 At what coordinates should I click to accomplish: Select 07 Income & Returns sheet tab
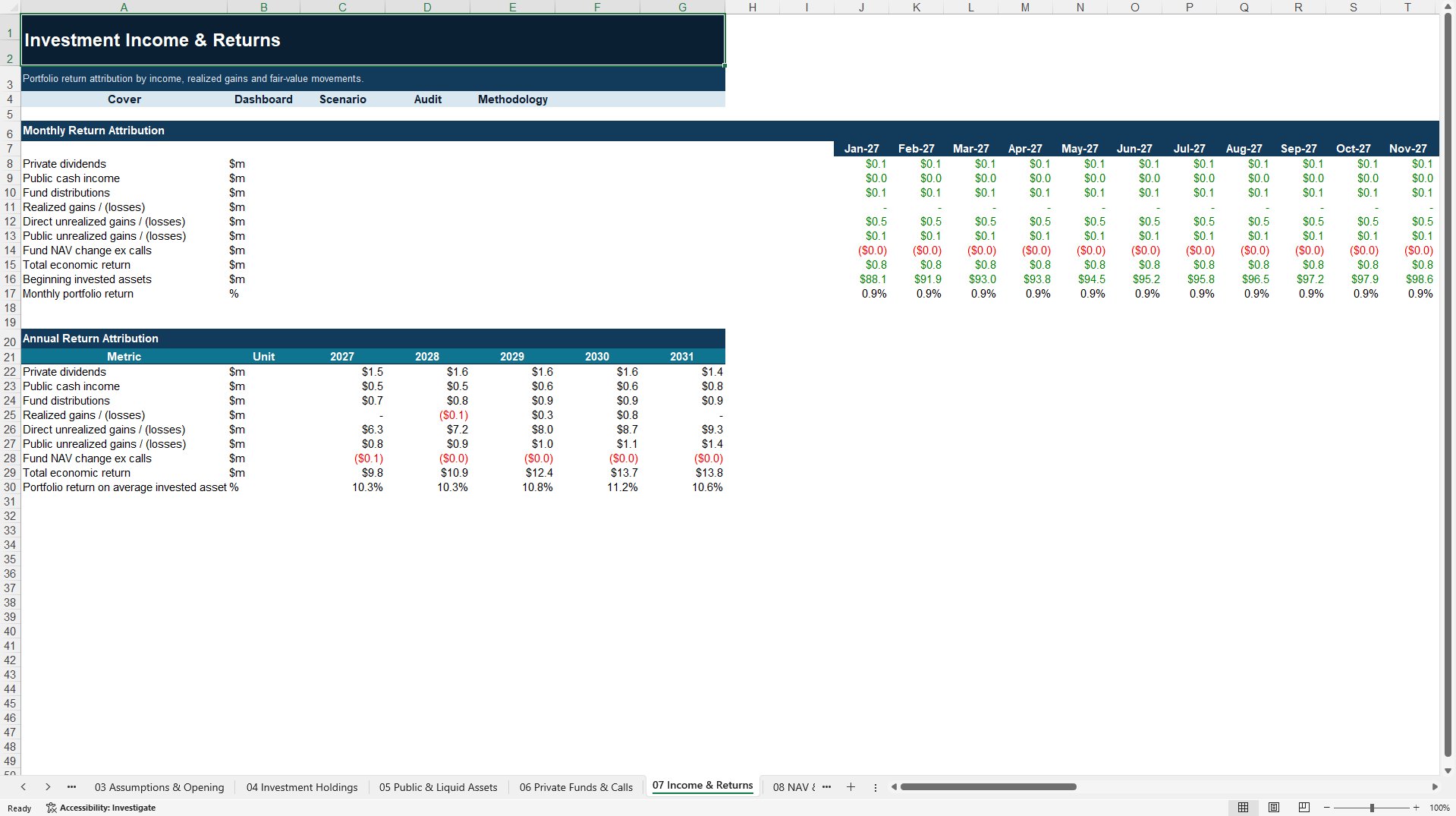pyautogui.click(x=703, y=786)
